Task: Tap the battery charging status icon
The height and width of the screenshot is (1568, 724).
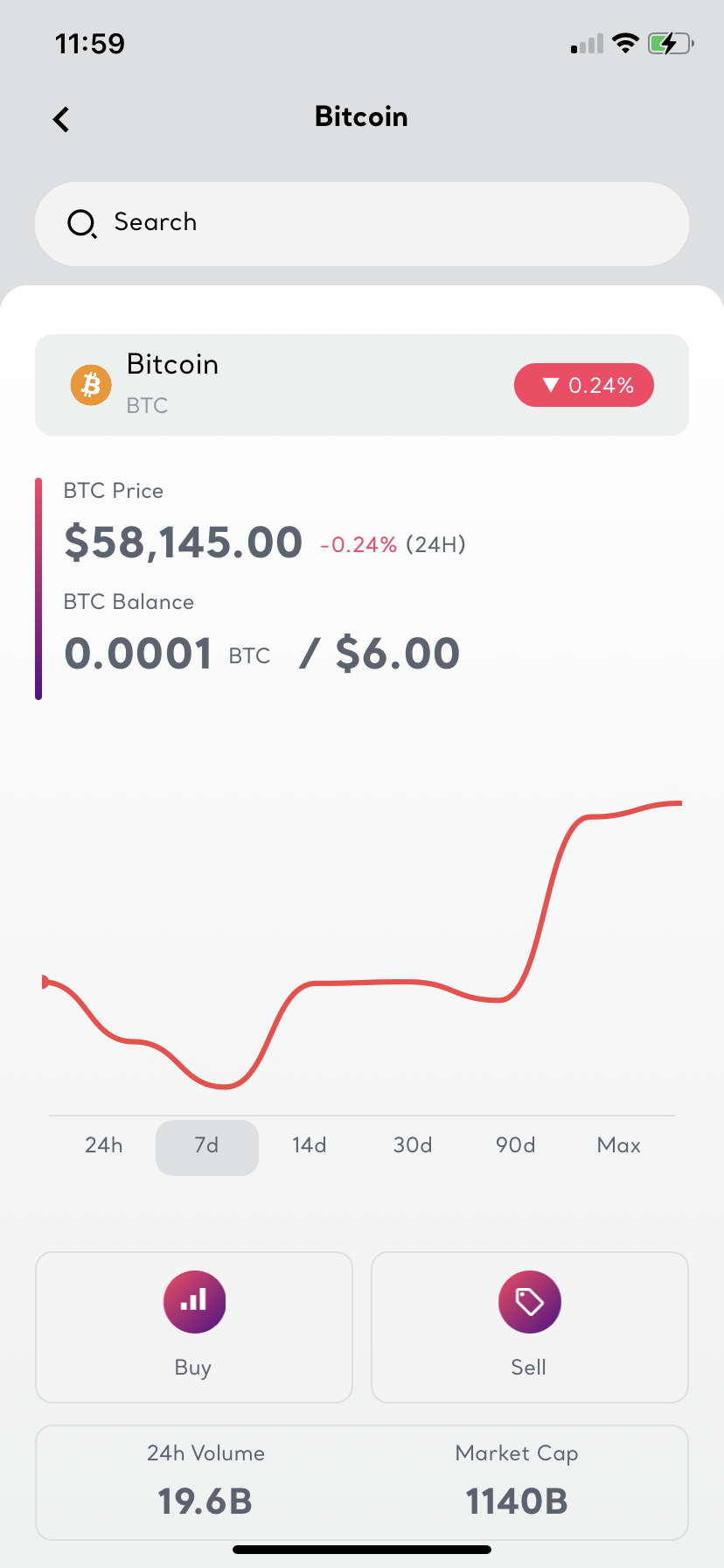Action: click(x=670, y=43)
